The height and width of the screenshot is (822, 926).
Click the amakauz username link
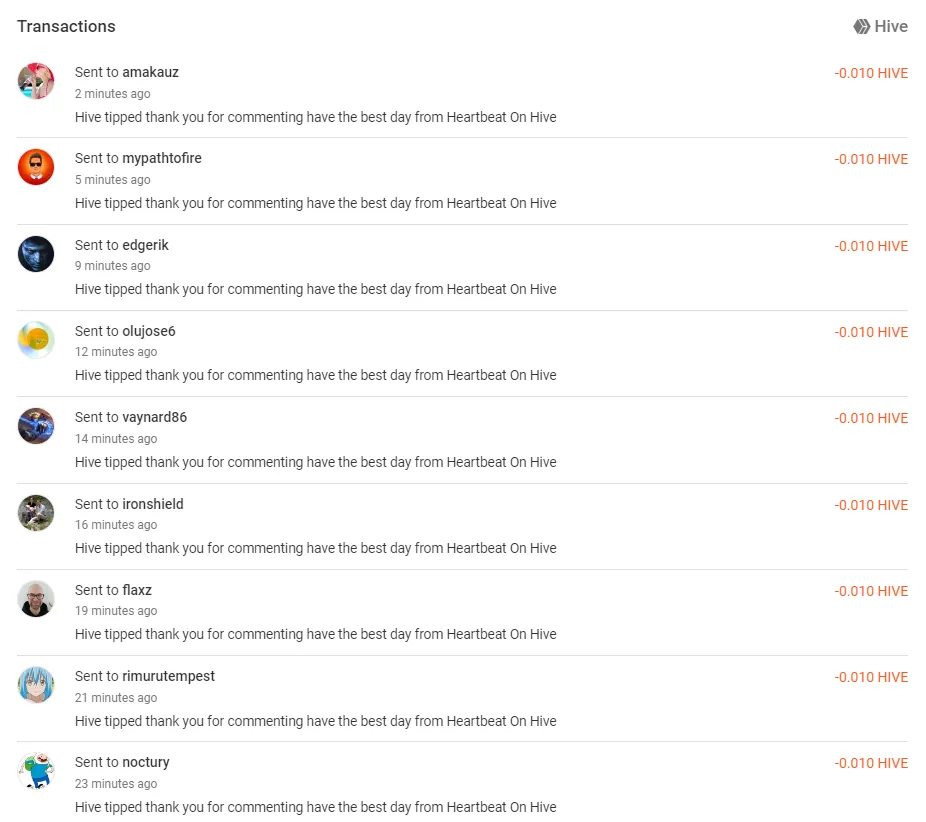click(151, 72)
